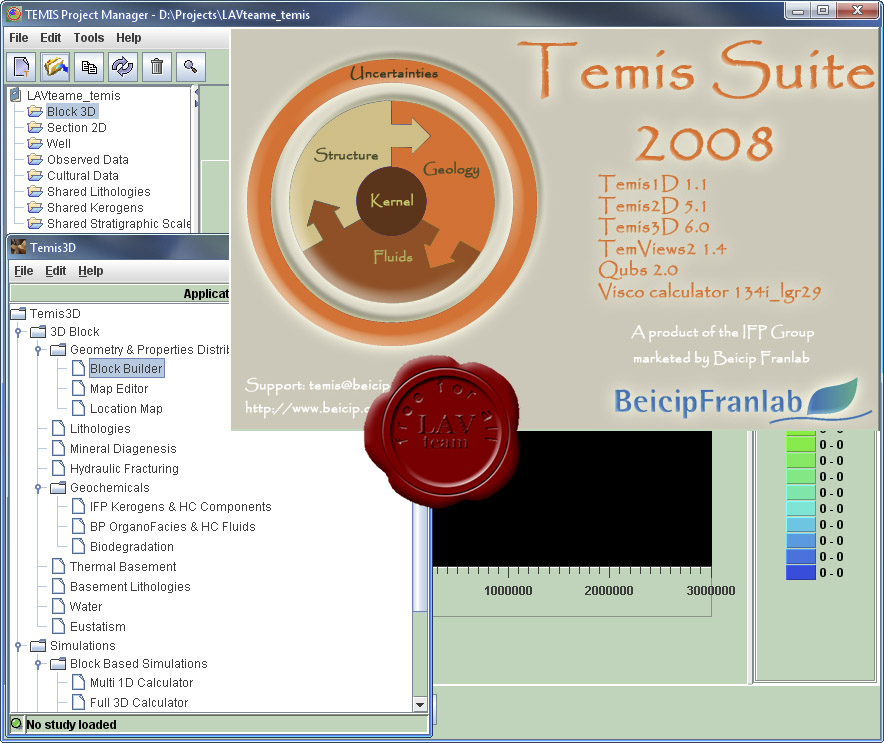Screen dimensions: 884x743
Task: Collapse the Geometry & Properties Distribution node
Action: 38,350
